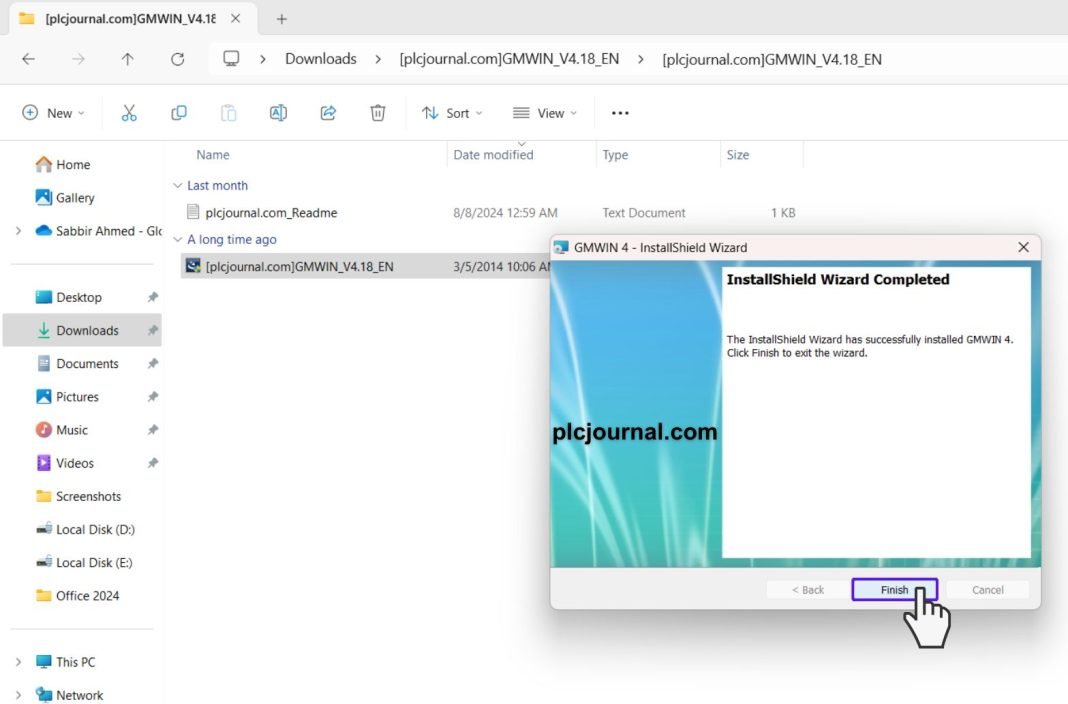The width and height of the screenshot is (1068, 704).
Task: Collapse the Last month group
Action: click(178, 186)
